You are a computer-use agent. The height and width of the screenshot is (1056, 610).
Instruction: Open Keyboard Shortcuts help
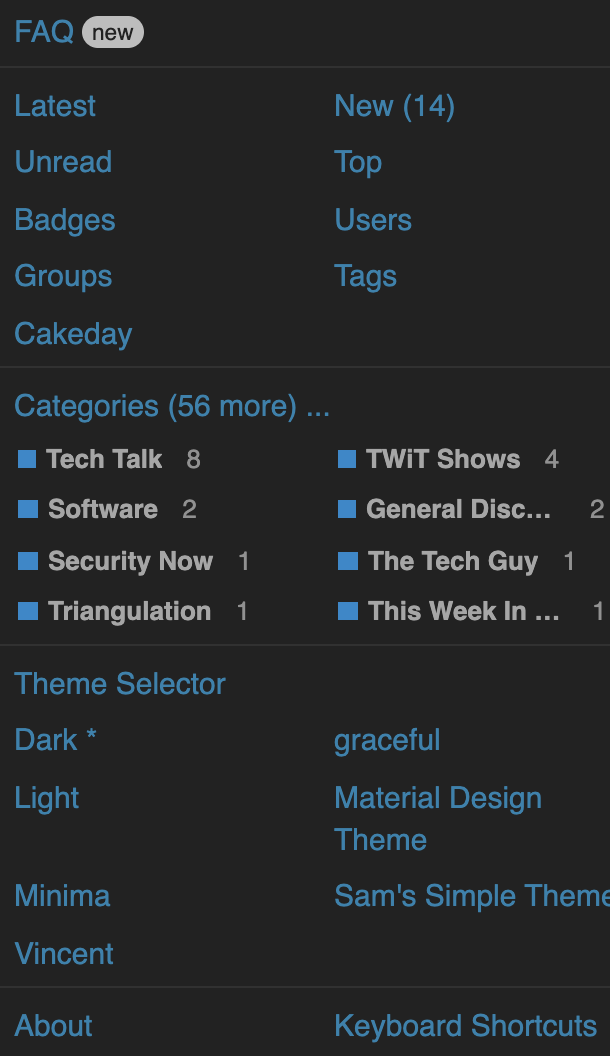tap(465, 1026)
